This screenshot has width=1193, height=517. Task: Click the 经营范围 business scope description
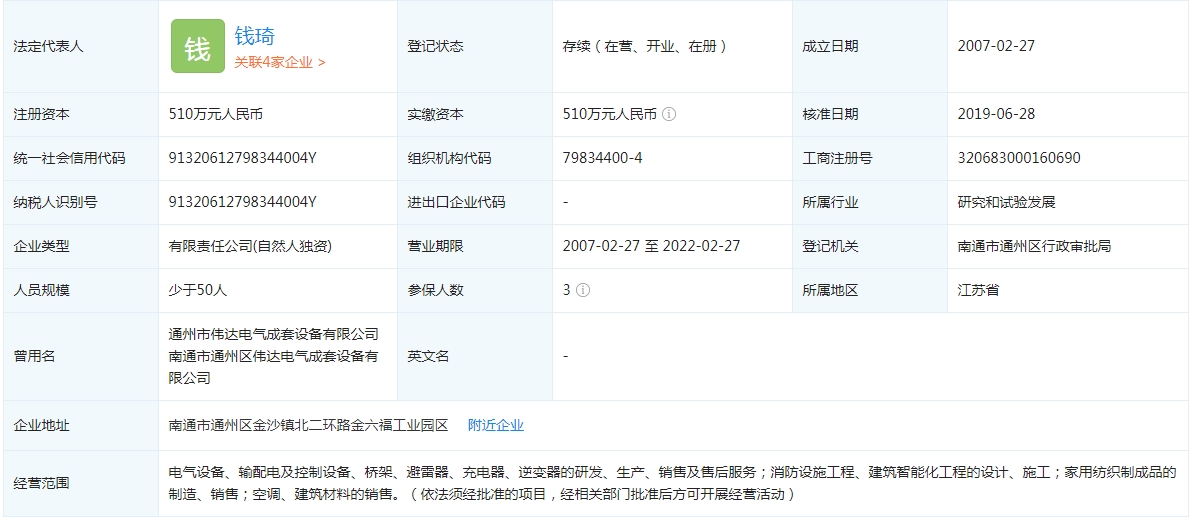pyautogui.click(x=672, y=483)
